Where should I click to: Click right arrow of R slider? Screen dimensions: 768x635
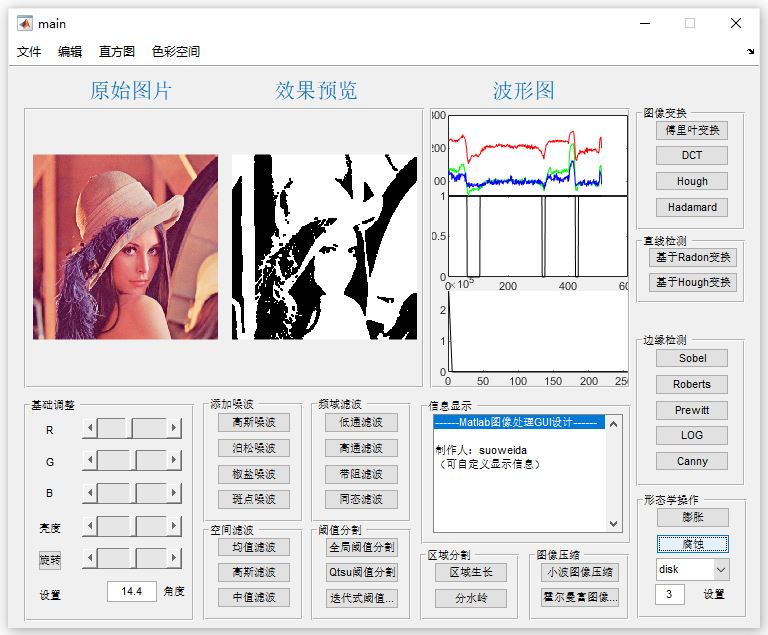click(174, 428)
